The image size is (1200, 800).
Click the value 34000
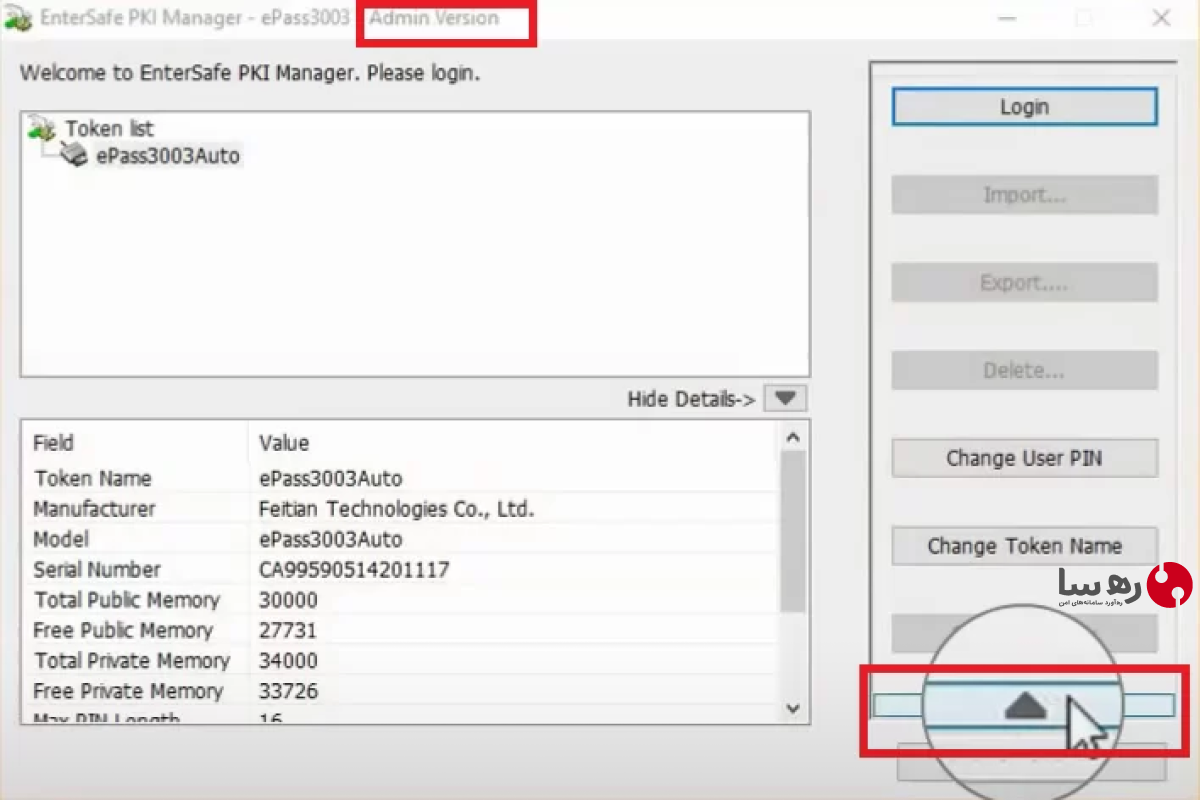(x=288, y=661)
